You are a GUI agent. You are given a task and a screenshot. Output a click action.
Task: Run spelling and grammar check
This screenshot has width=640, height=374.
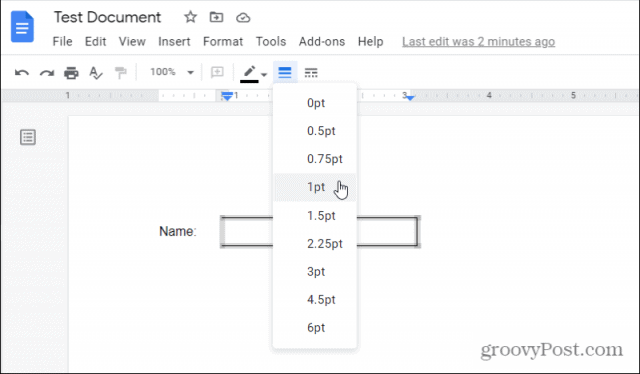[x=96, y=73]
